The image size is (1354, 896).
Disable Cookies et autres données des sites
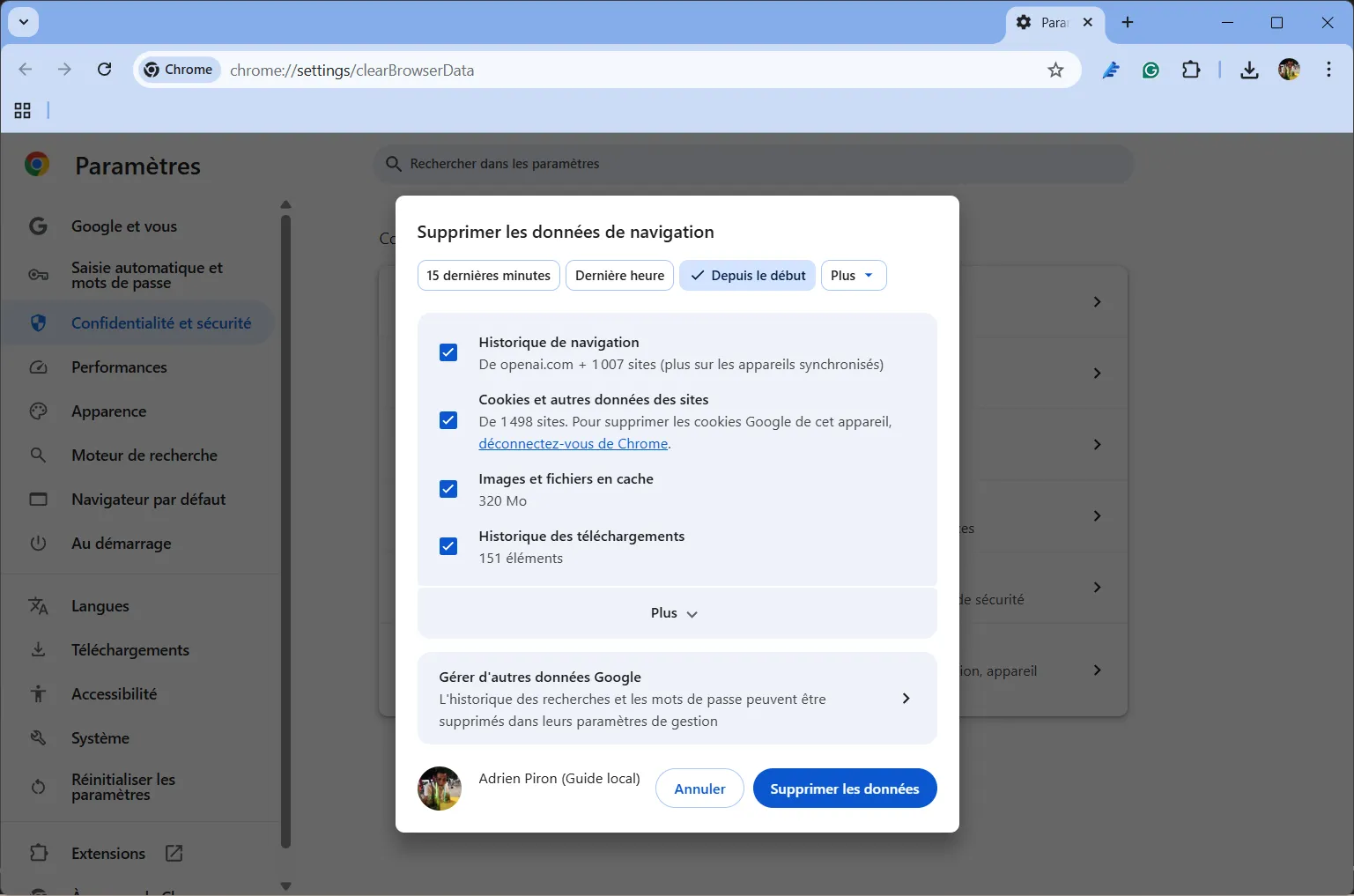[448, 420]
